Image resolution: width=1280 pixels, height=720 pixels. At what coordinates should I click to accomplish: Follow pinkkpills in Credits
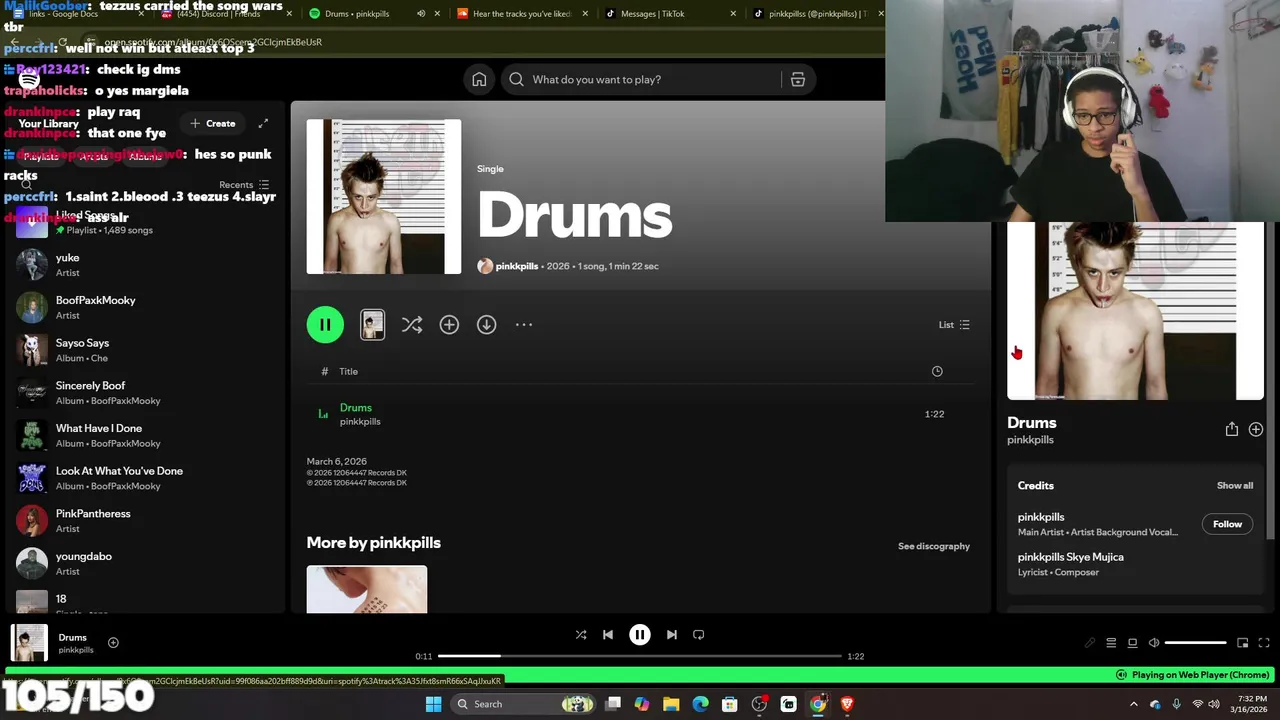pyautogui.click(x=1227, y=524)
